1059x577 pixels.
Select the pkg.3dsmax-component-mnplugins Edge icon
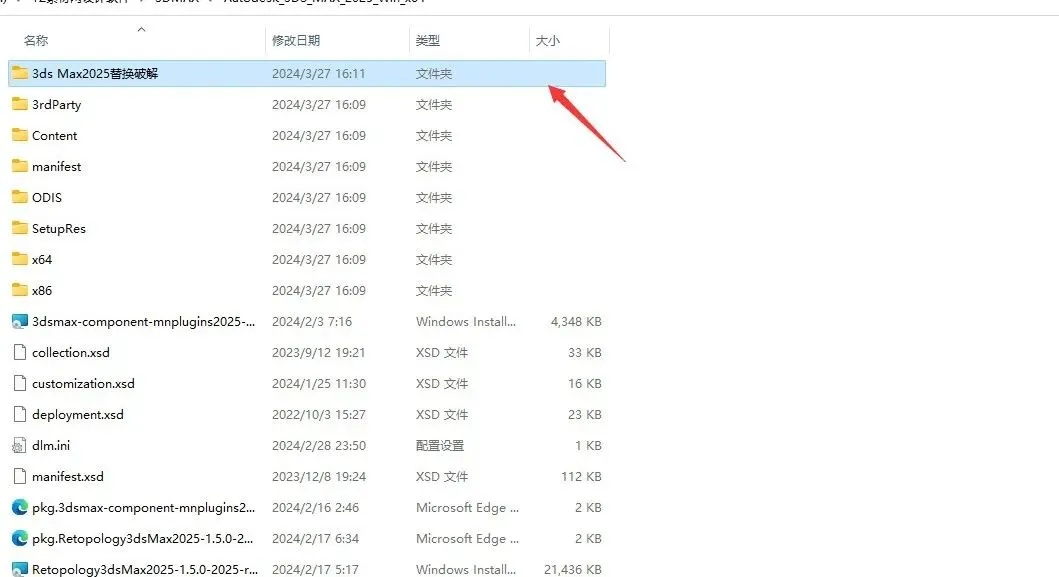tap(20, 507)
